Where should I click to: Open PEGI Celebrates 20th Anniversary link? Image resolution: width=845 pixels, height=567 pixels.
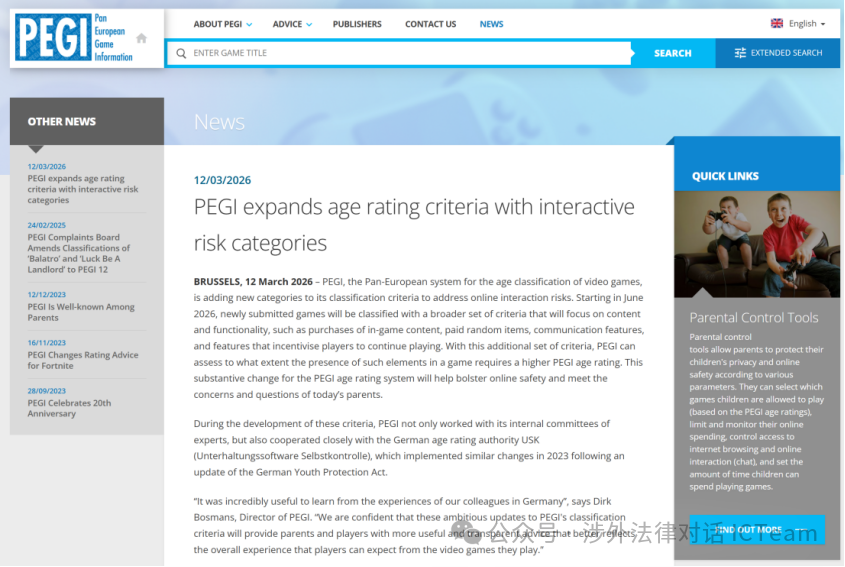(x=69, y=408)
